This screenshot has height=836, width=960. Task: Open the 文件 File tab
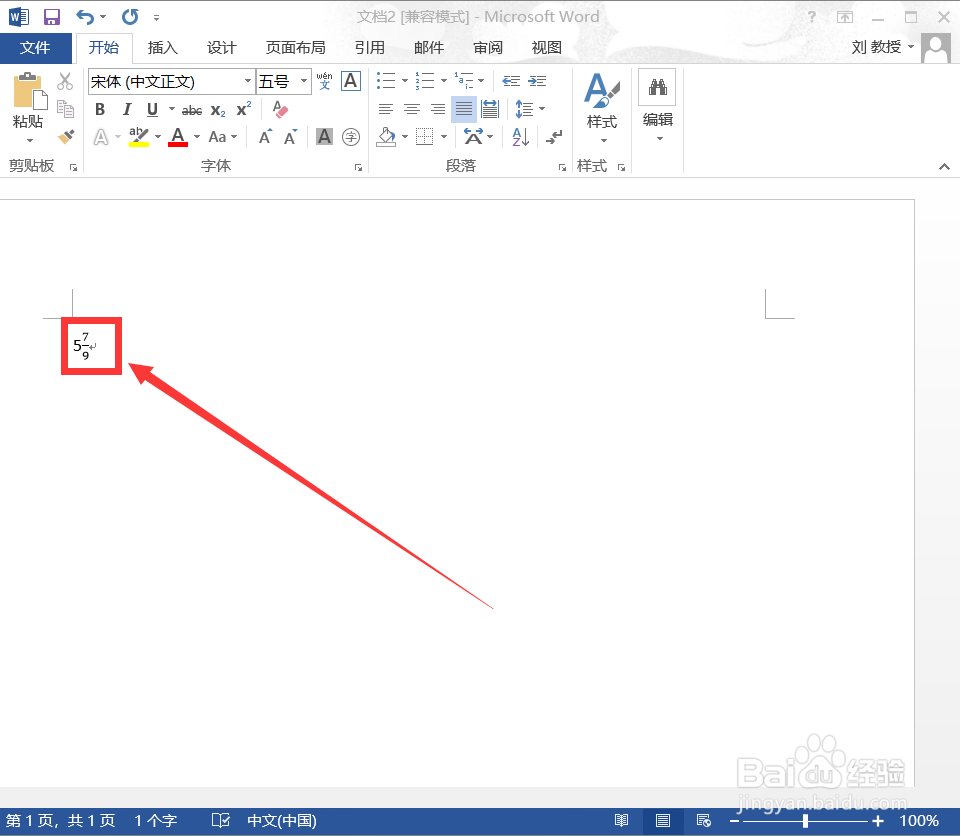36,48
